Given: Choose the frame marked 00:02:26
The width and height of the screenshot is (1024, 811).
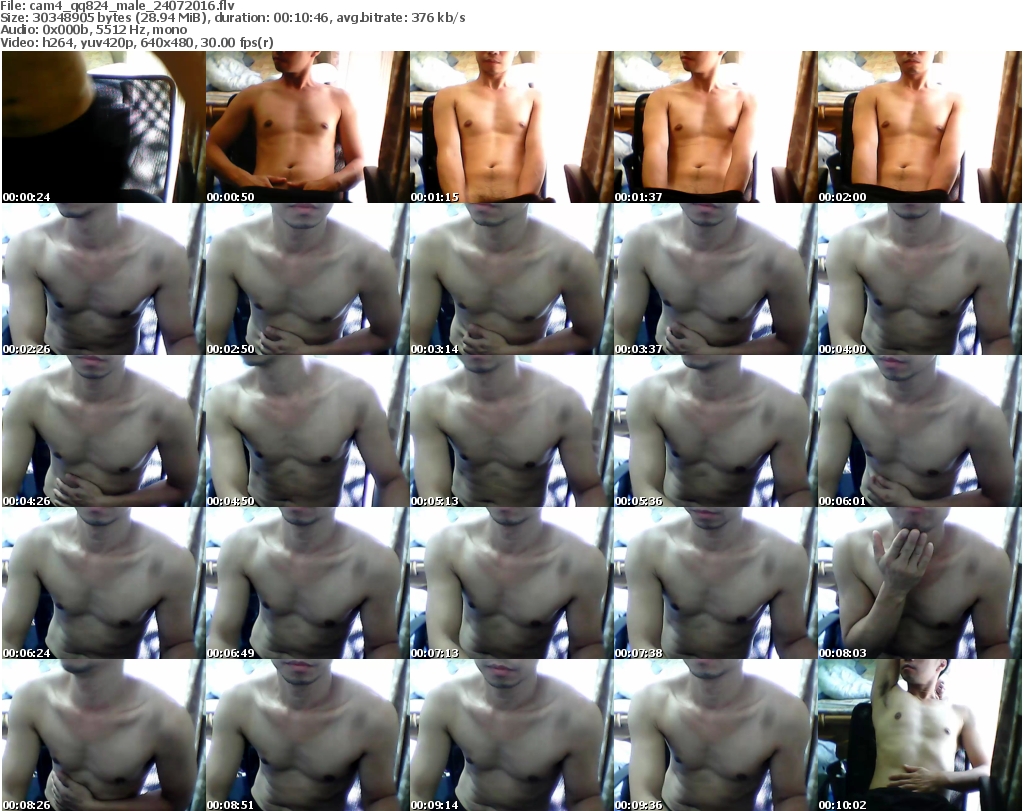Looking at the screenshot, I should click(x=103, y=279).
